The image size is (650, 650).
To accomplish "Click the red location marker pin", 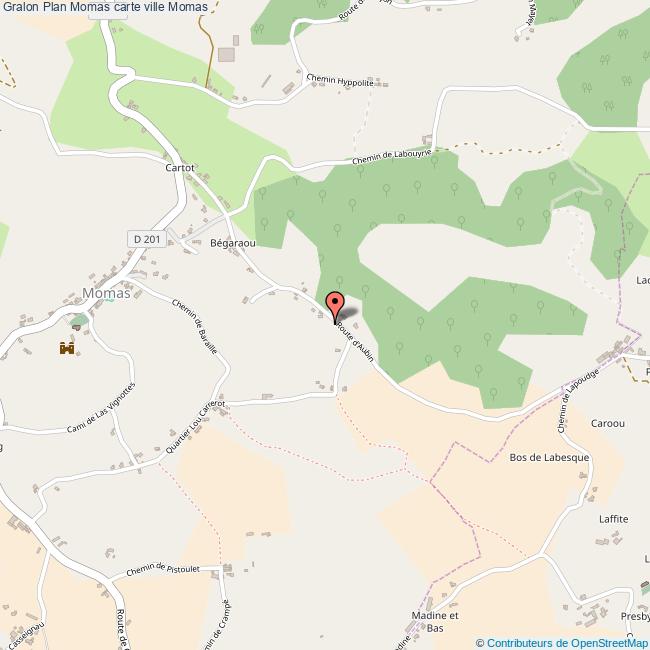I will pos(335,308).
